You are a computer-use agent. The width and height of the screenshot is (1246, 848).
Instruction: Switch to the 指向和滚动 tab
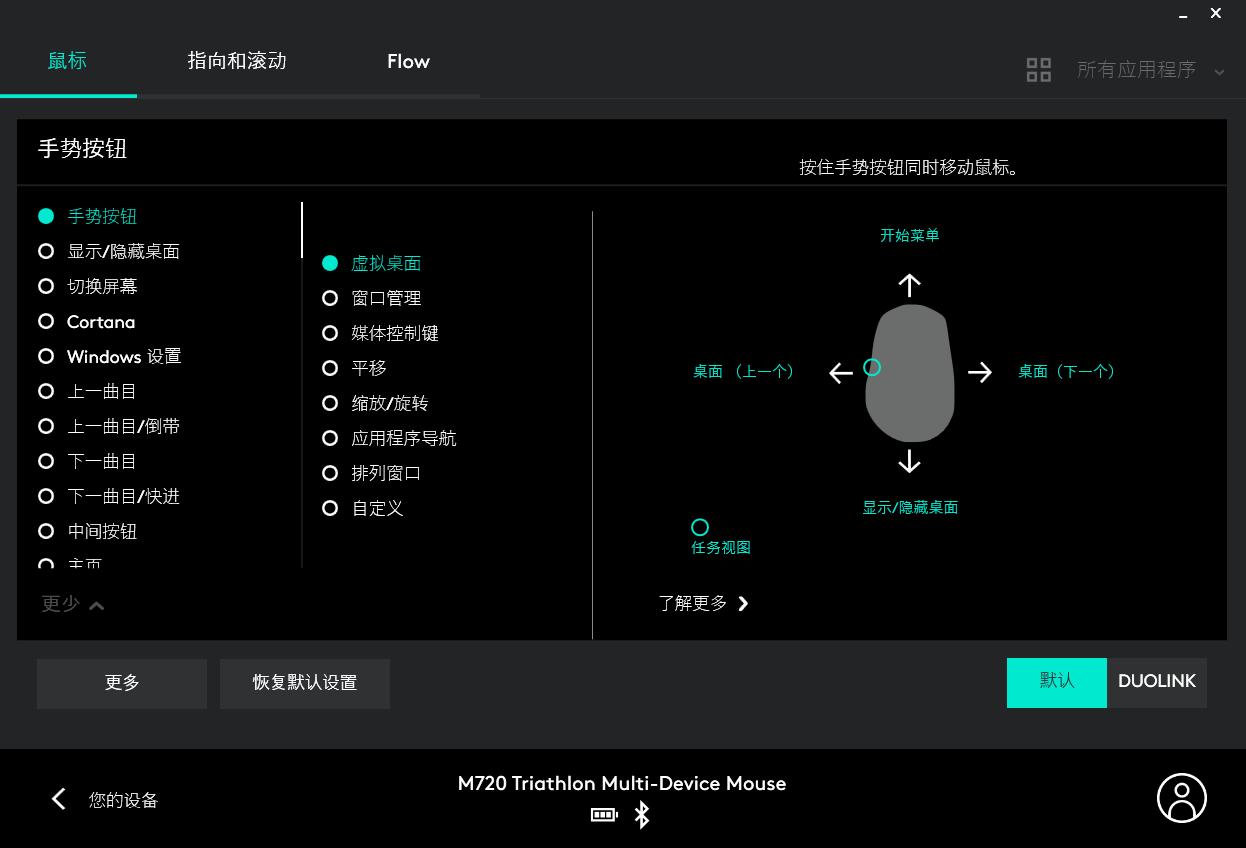pos(236,61)
